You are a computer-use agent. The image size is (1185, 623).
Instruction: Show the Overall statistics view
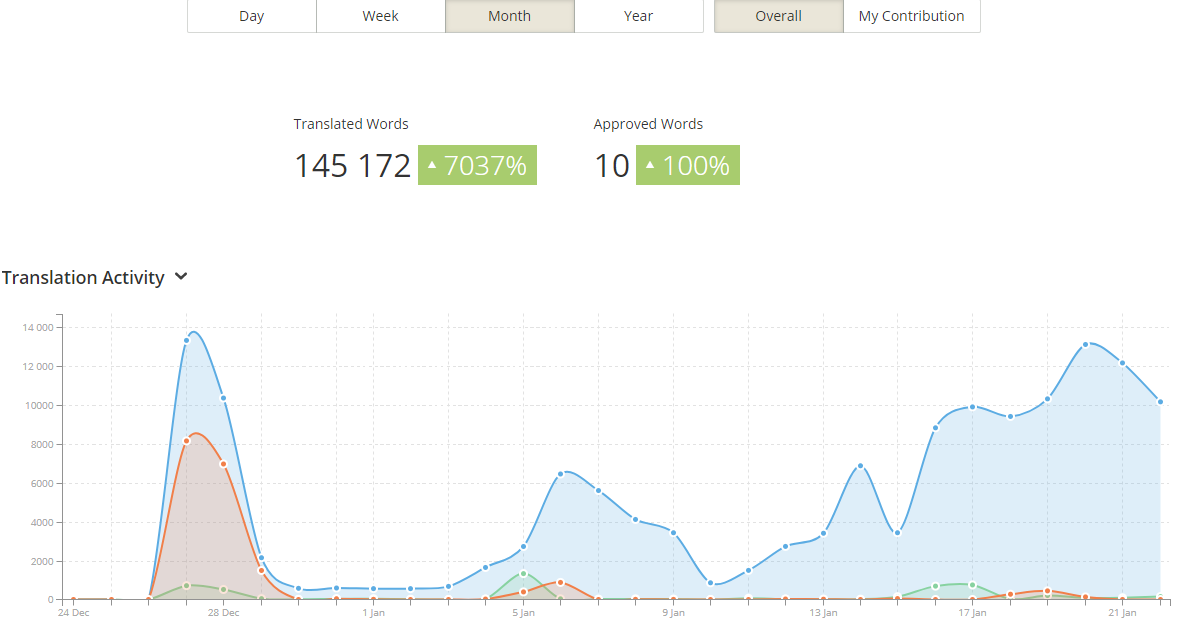[x=778, y=16]
